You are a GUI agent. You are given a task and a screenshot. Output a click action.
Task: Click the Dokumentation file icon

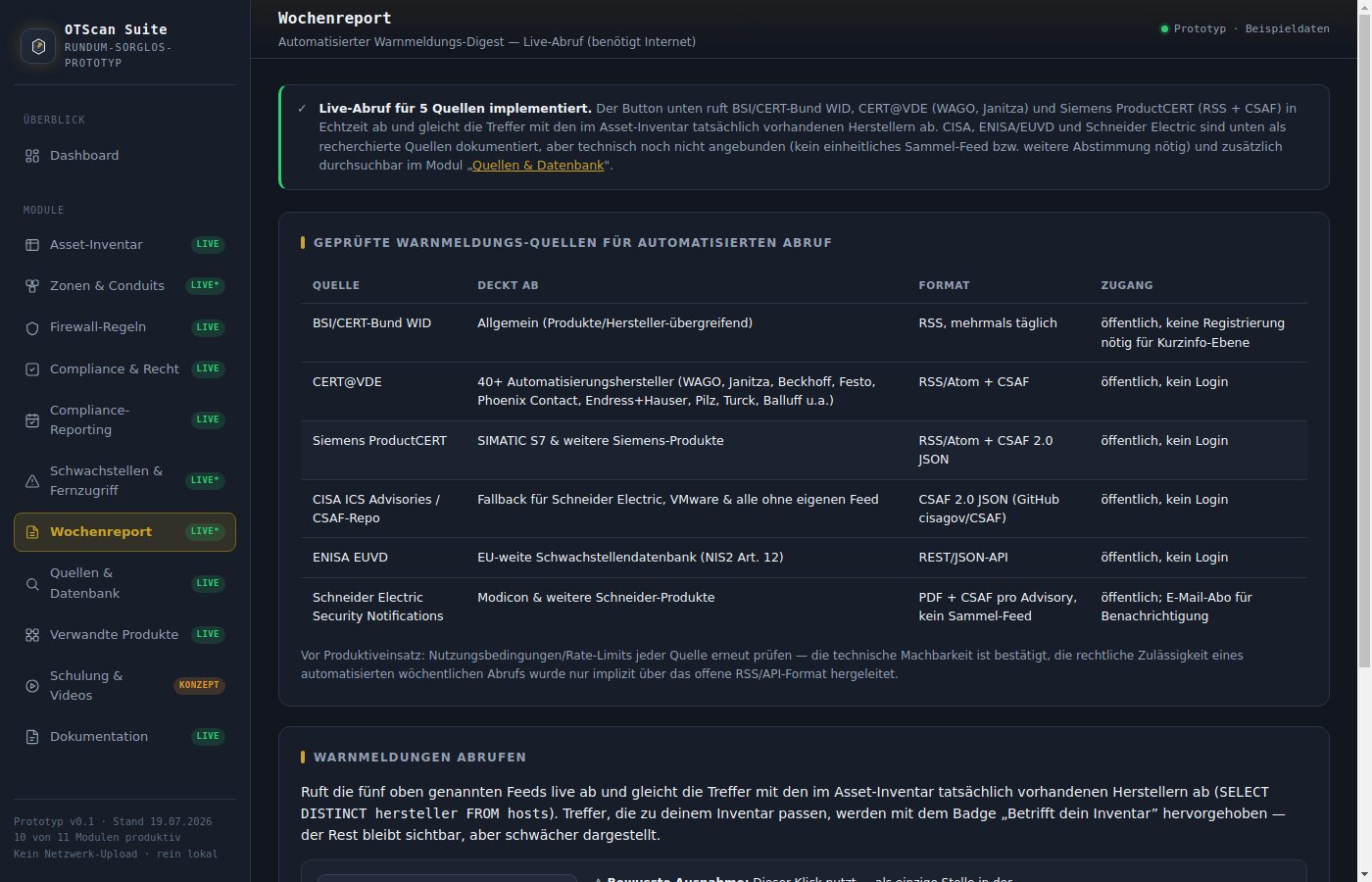pyautogui.click(x=32, y=737)
